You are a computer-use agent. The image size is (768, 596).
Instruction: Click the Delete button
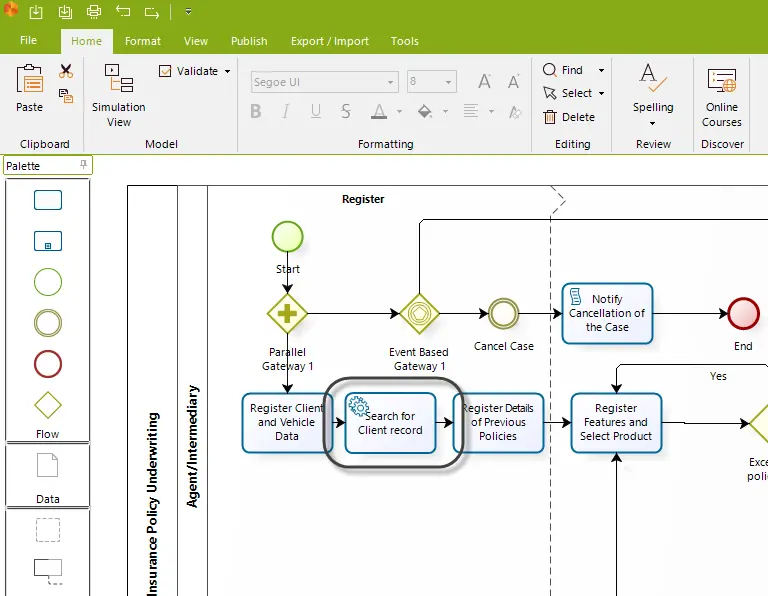569,117
